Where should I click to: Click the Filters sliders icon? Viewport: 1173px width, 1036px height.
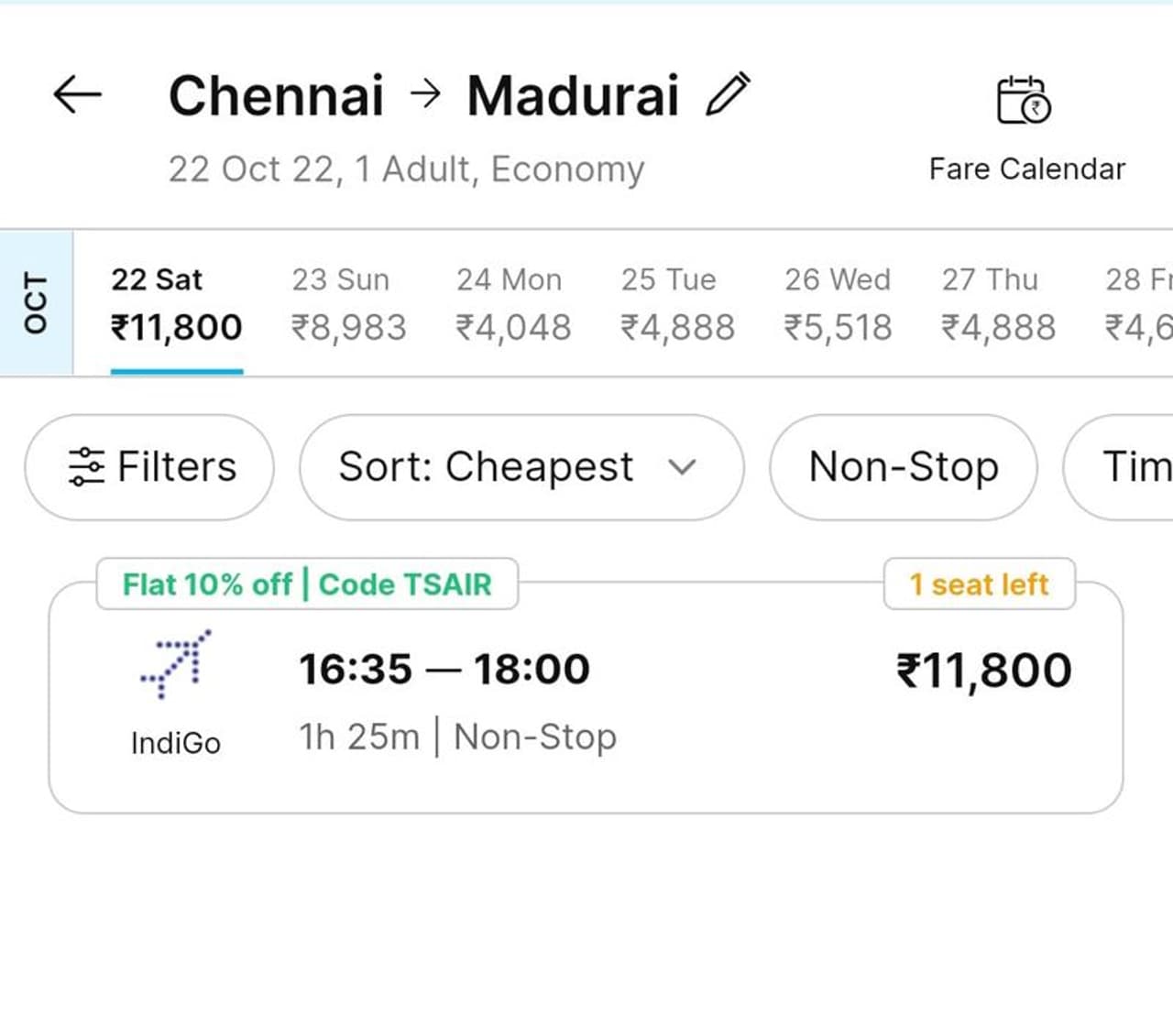point(87,466)
